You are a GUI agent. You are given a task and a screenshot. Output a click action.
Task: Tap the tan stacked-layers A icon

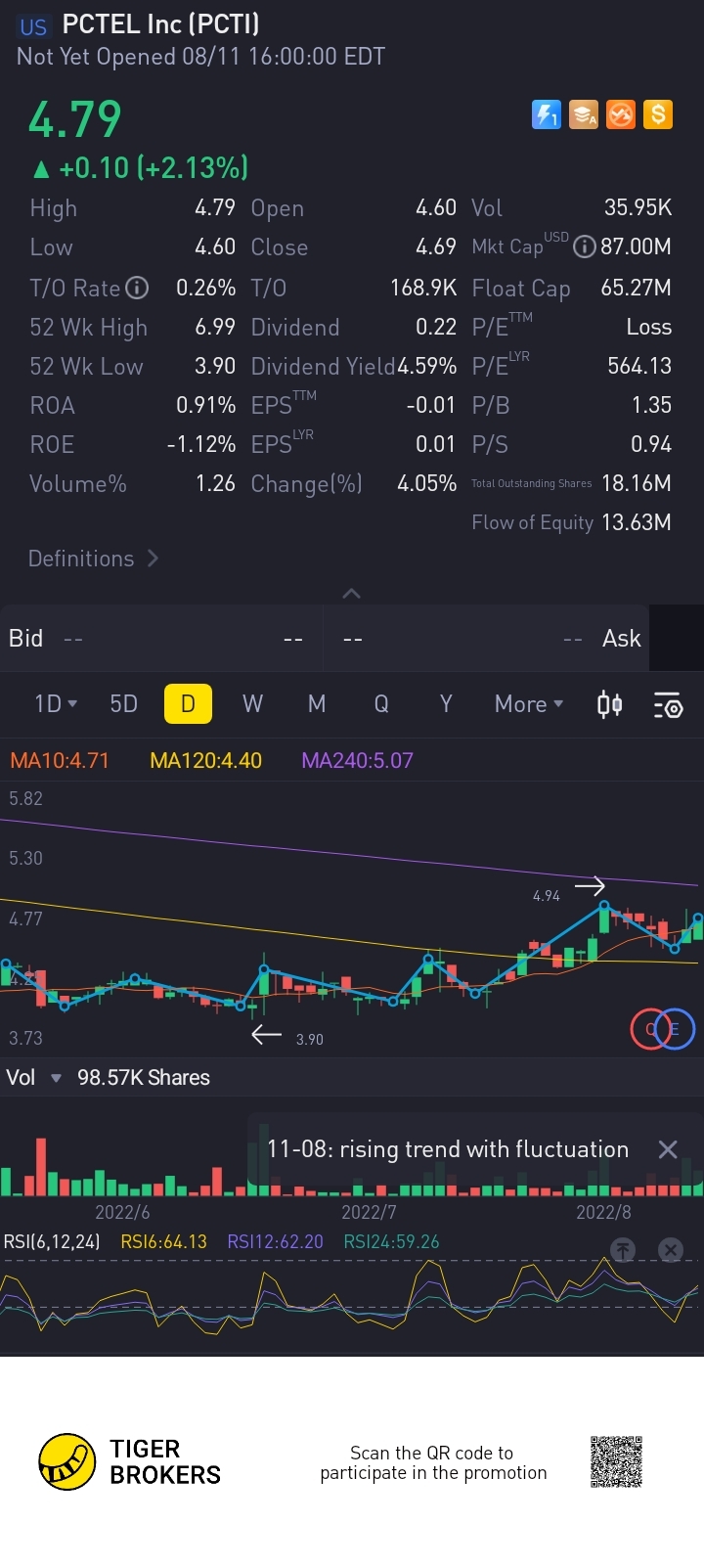point(584,114)
